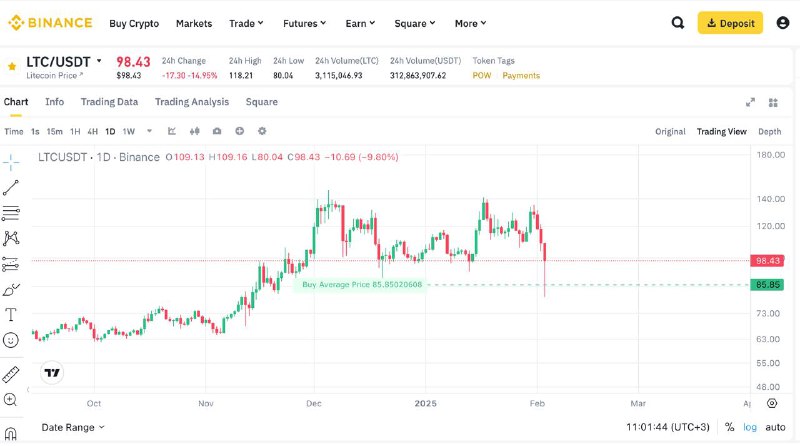Click the 98.43 current price label

(767, 261)
